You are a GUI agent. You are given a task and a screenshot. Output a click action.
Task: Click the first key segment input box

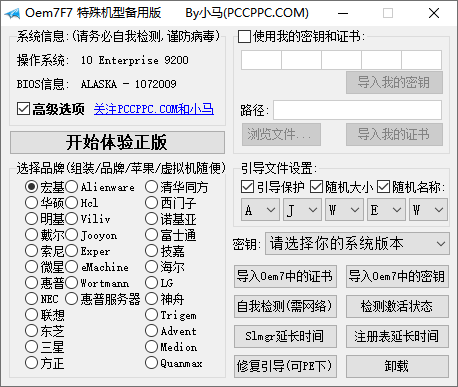point(261,60)
